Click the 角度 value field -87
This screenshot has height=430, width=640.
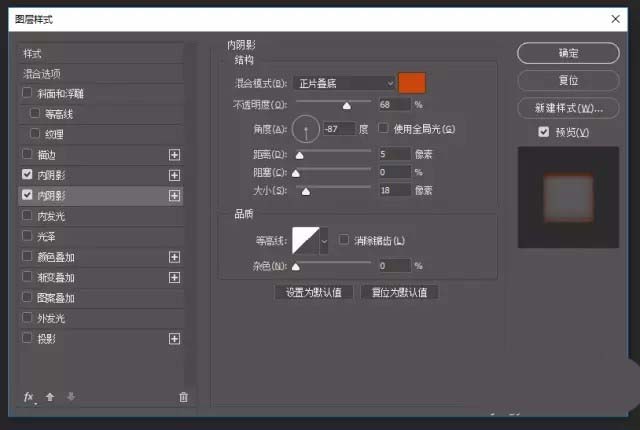point(339,129)
